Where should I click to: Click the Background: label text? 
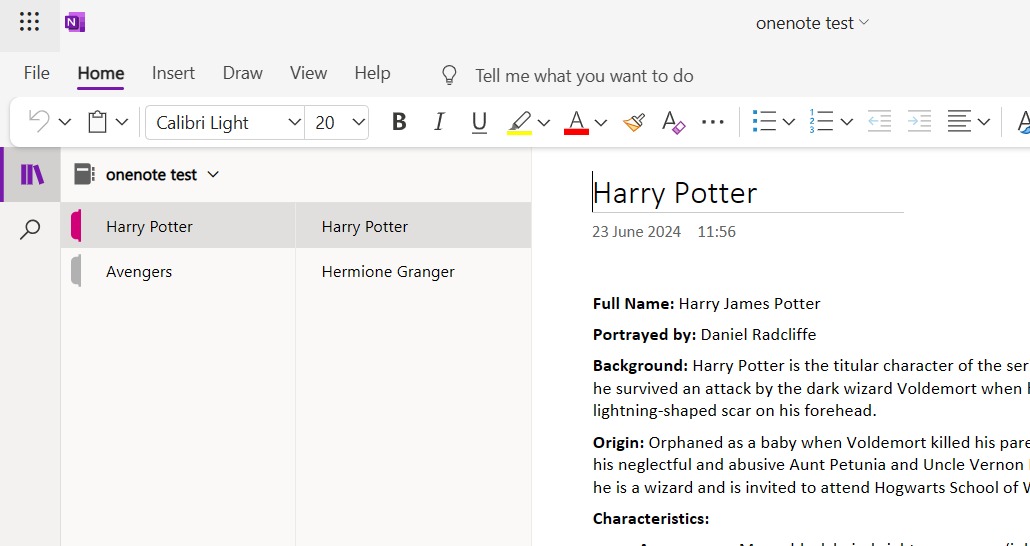640,365
